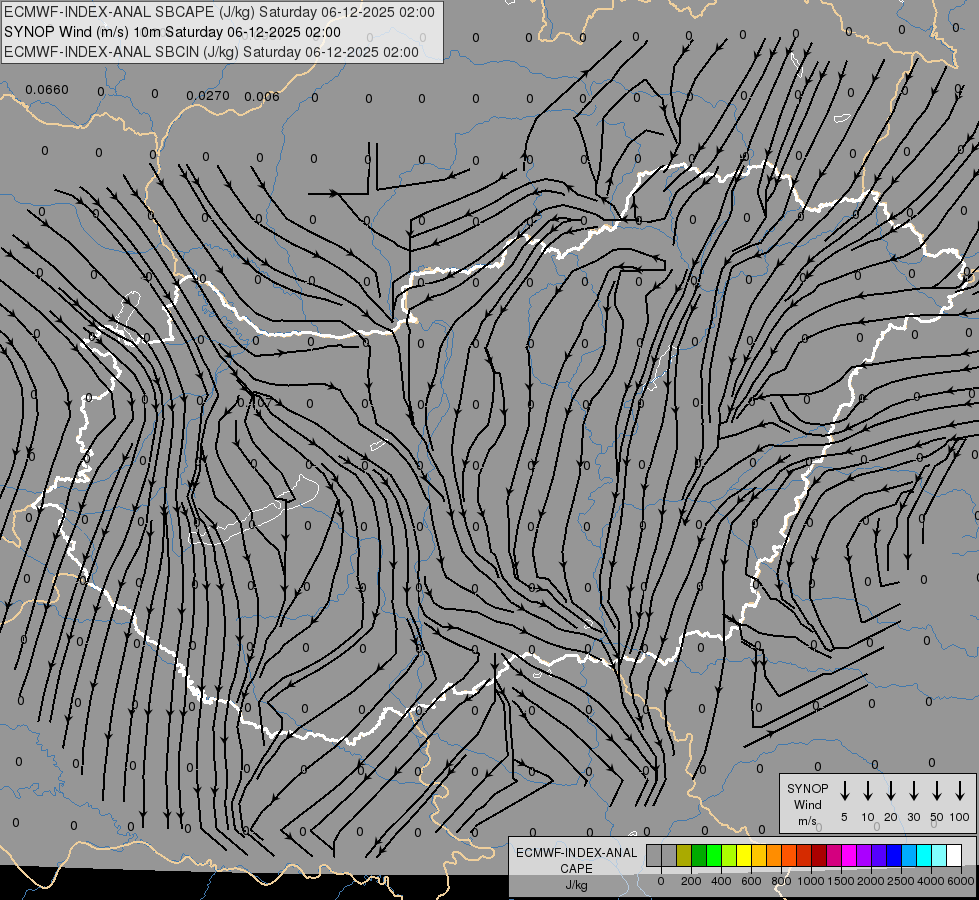Pick the bright green CAPE legend swatch
This screenshot has height=900, width=979.
714,856
